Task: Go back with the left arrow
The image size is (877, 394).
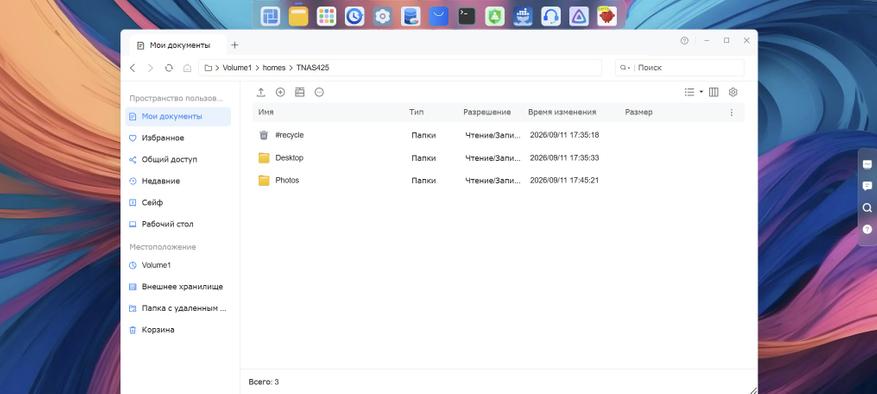Action: [133, 68]
